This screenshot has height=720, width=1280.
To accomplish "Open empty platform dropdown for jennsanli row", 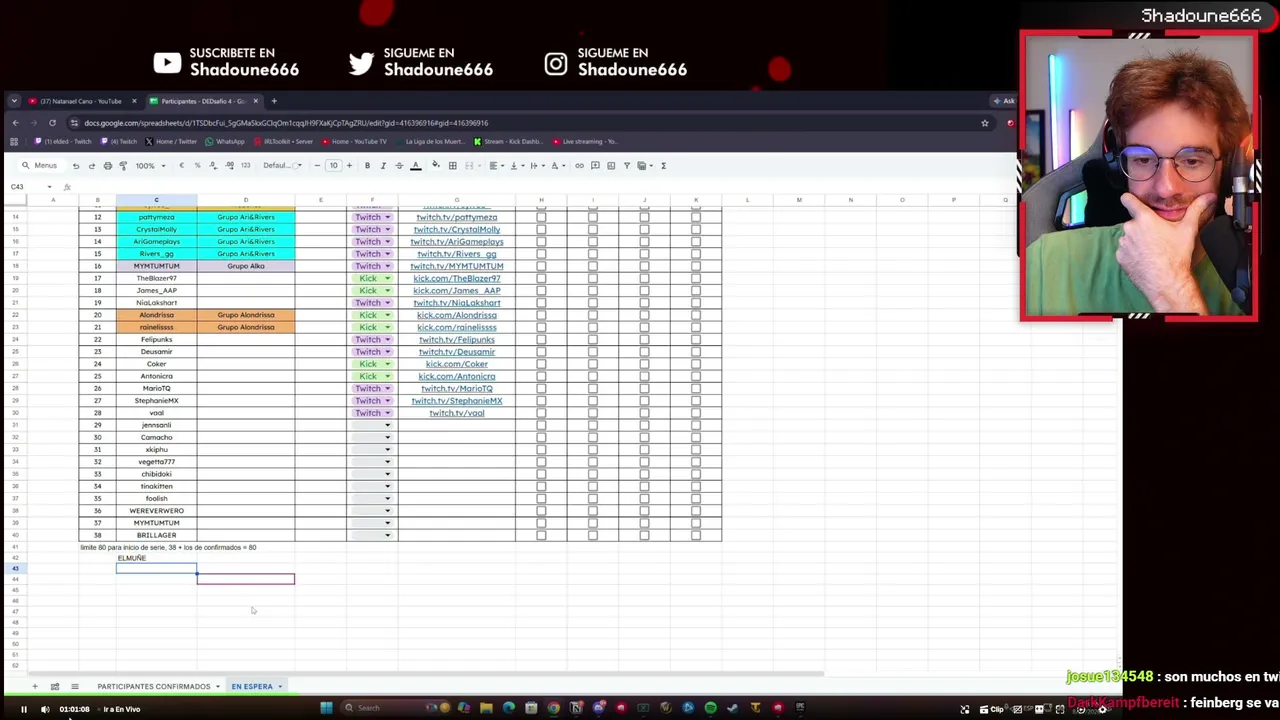I will 387,425.
